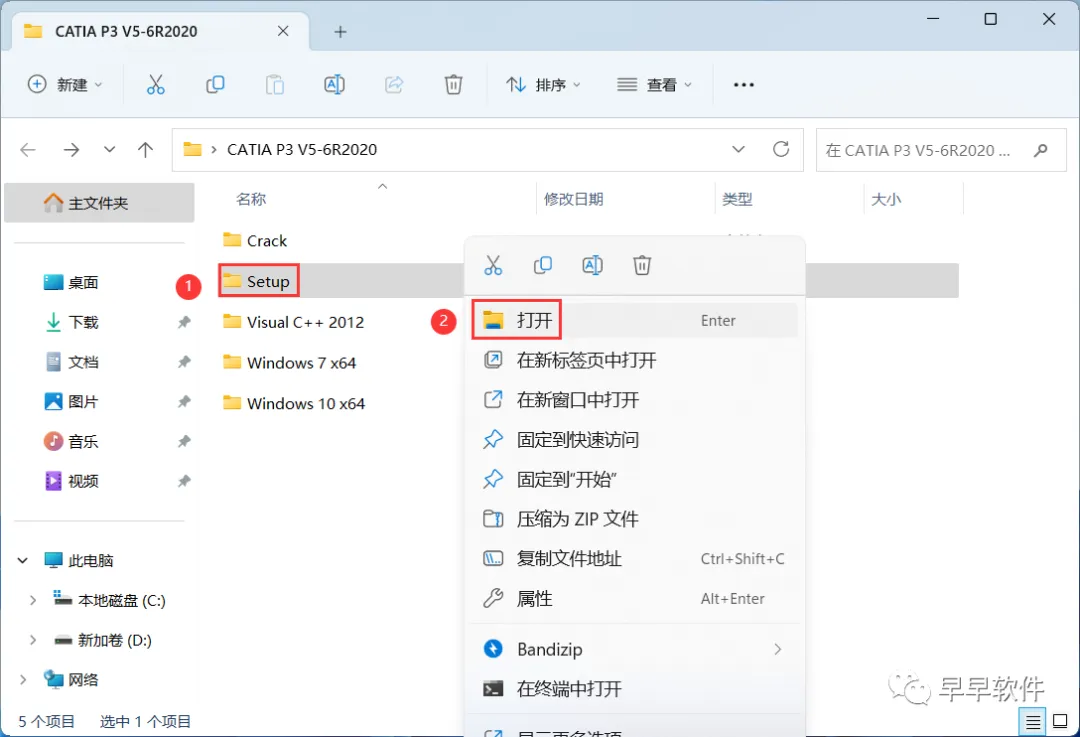
Task: Click the Delete trash icon in the toolbar
Action: (453, 85)
